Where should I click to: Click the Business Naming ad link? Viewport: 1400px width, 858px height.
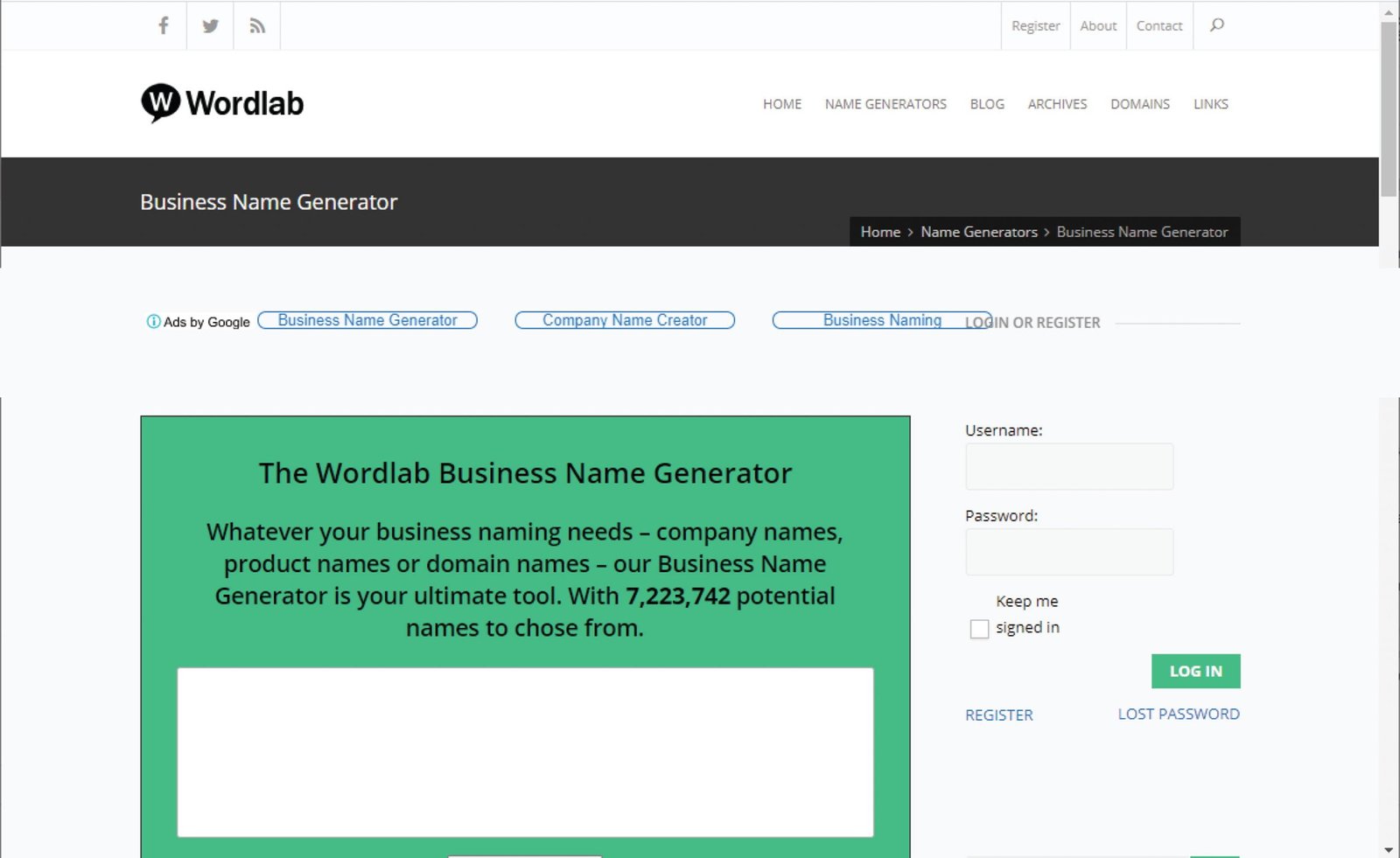pyautogui.click(x=882, y=320)
